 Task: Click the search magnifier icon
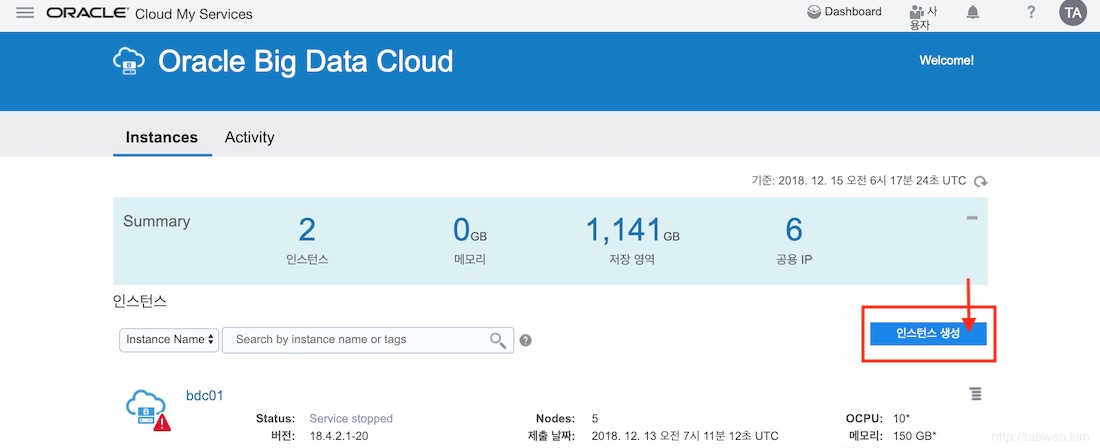point(497,340)
